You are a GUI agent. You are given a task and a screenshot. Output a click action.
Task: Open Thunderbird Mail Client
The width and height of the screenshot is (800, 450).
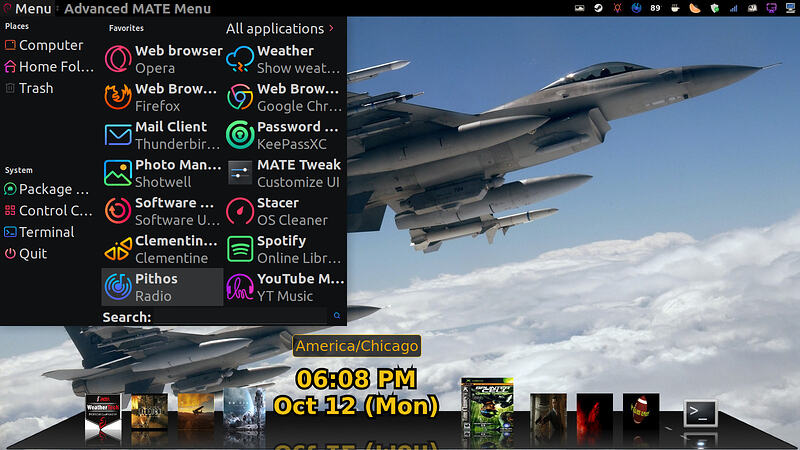162,135
